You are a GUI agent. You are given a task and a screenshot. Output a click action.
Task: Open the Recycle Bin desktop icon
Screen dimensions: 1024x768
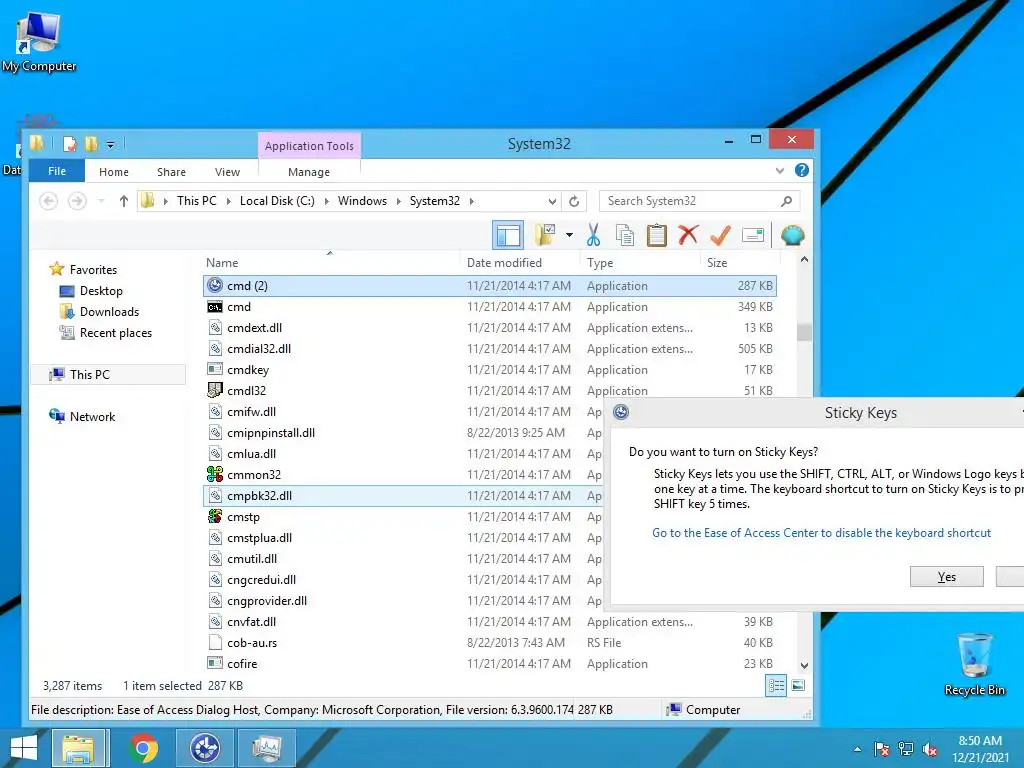pyautogui.click(x=974, y=664)
